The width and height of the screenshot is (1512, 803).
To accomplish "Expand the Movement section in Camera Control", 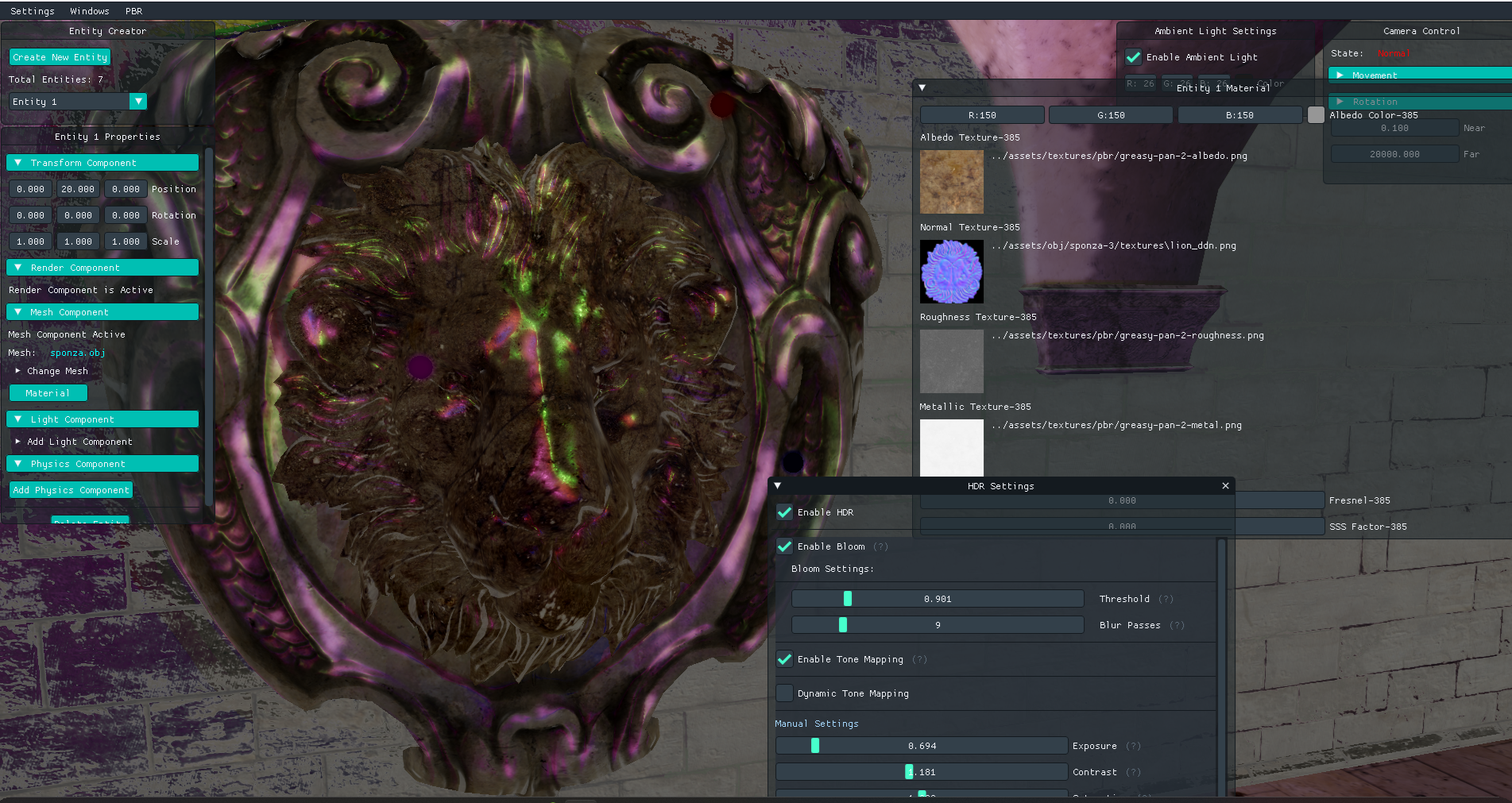I will pos(1420,75).
